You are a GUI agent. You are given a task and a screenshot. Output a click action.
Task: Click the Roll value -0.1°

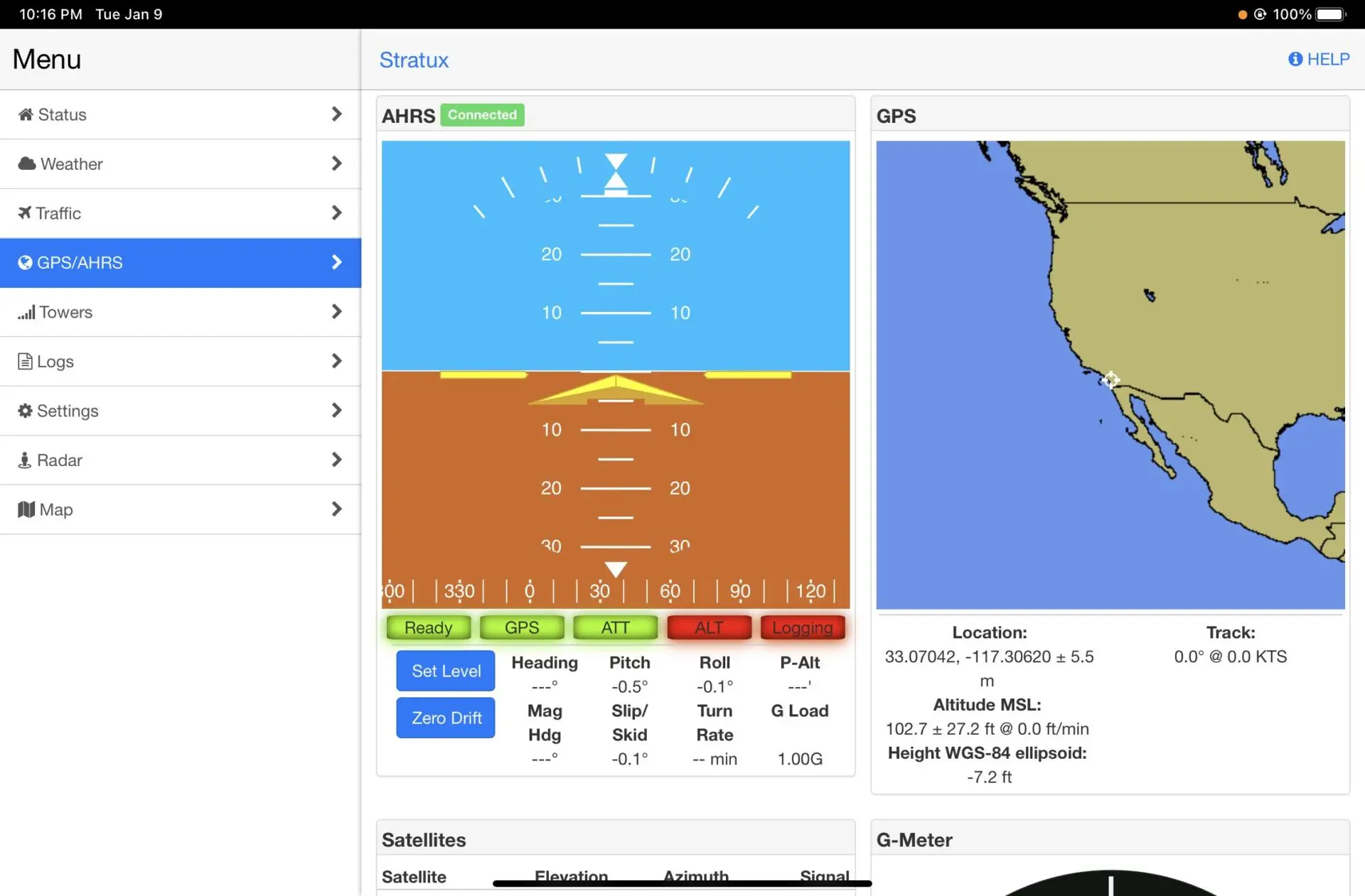pyautogui.click(x=714, y=686)
